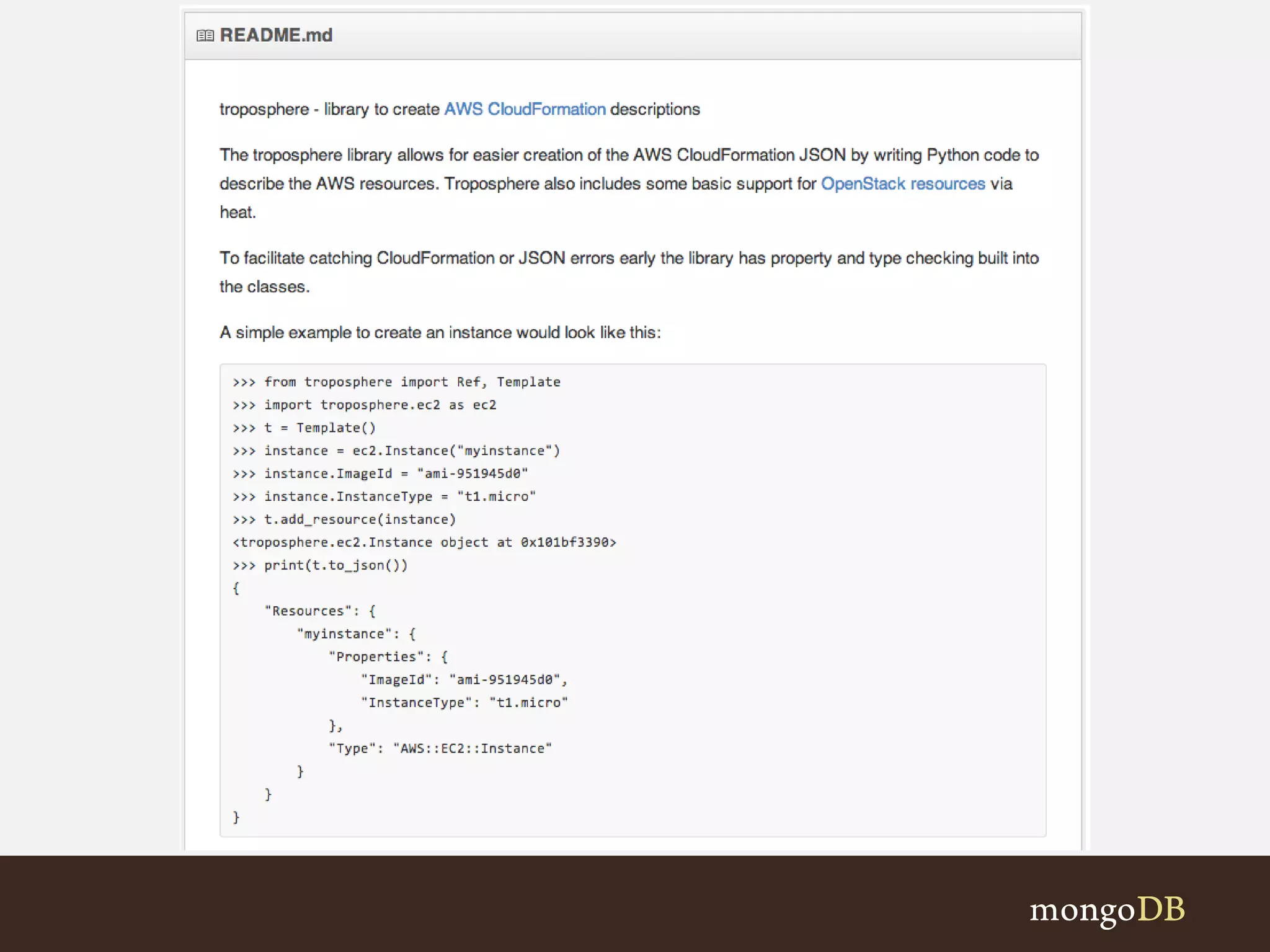Click the "InstanceType": "t1.micro" JSON line
Screen dimensions: 1270x952
tap(464, 703)
